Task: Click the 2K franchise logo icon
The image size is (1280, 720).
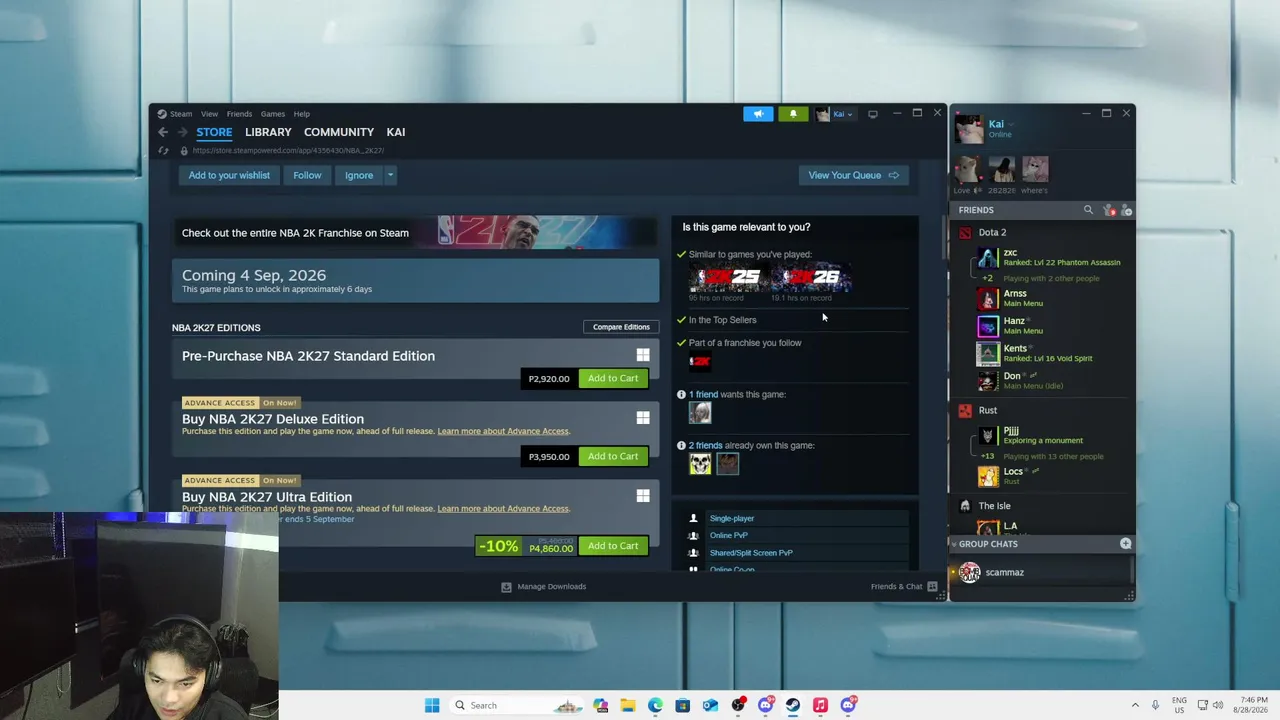Action: coord(700,362)
